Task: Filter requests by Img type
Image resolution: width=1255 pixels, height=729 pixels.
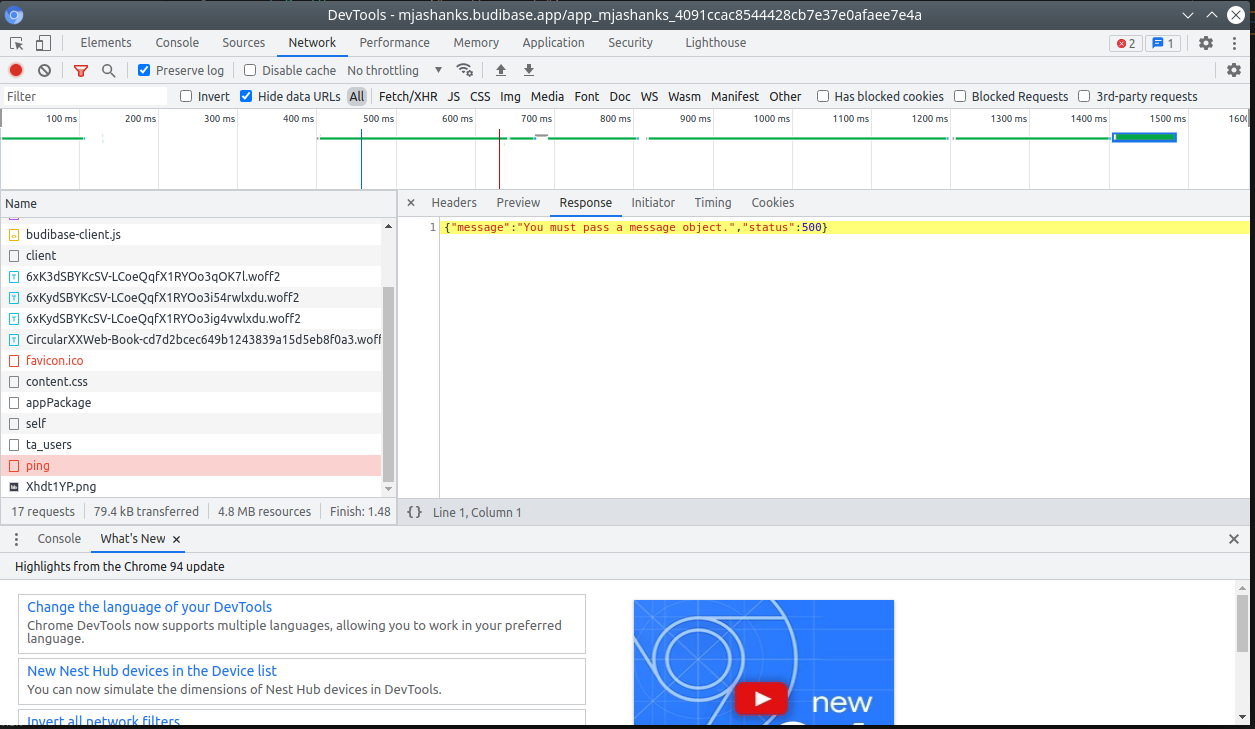Action: point(510,96)
